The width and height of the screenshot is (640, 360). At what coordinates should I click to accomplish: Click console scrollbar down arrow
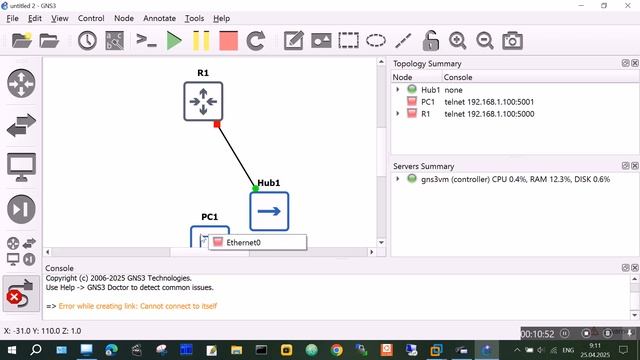[x=634, y=315]
